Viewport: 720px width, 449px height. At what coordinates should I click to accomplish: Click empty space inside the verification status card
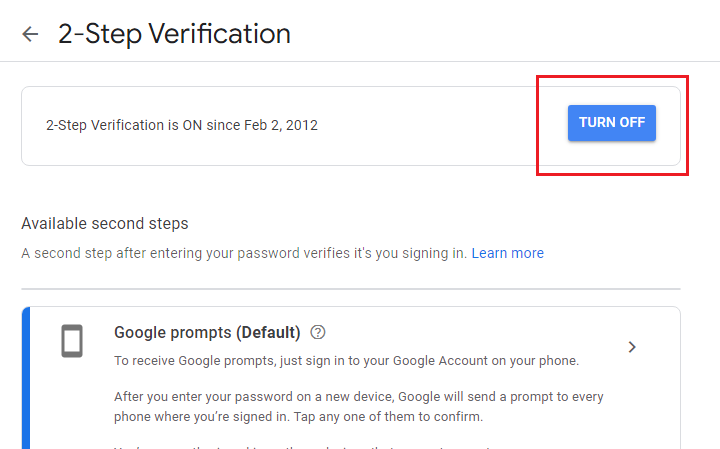point(436,126)
